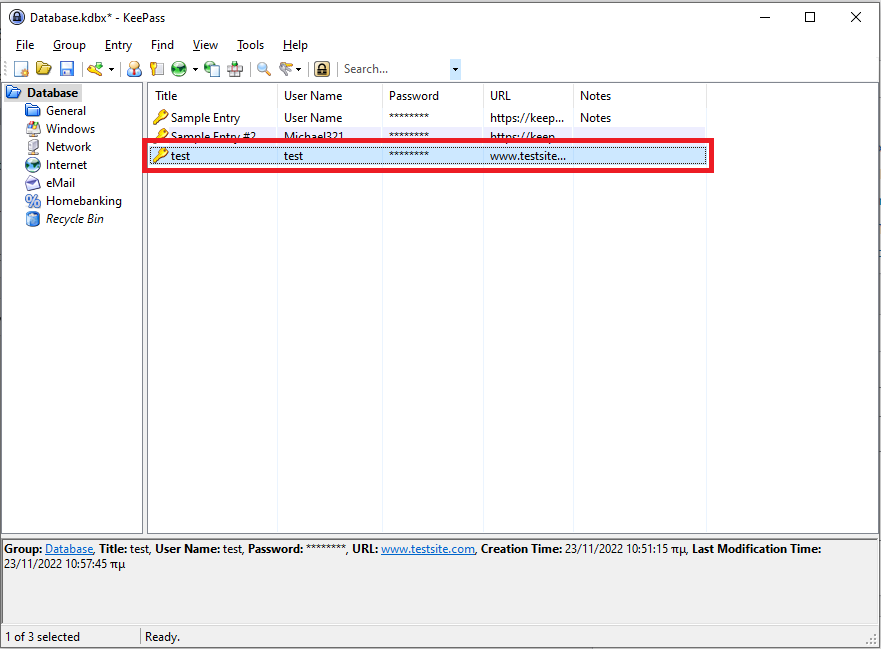Click the Find magnifier icon
The image size is (881, 649).
coord(263,68)
